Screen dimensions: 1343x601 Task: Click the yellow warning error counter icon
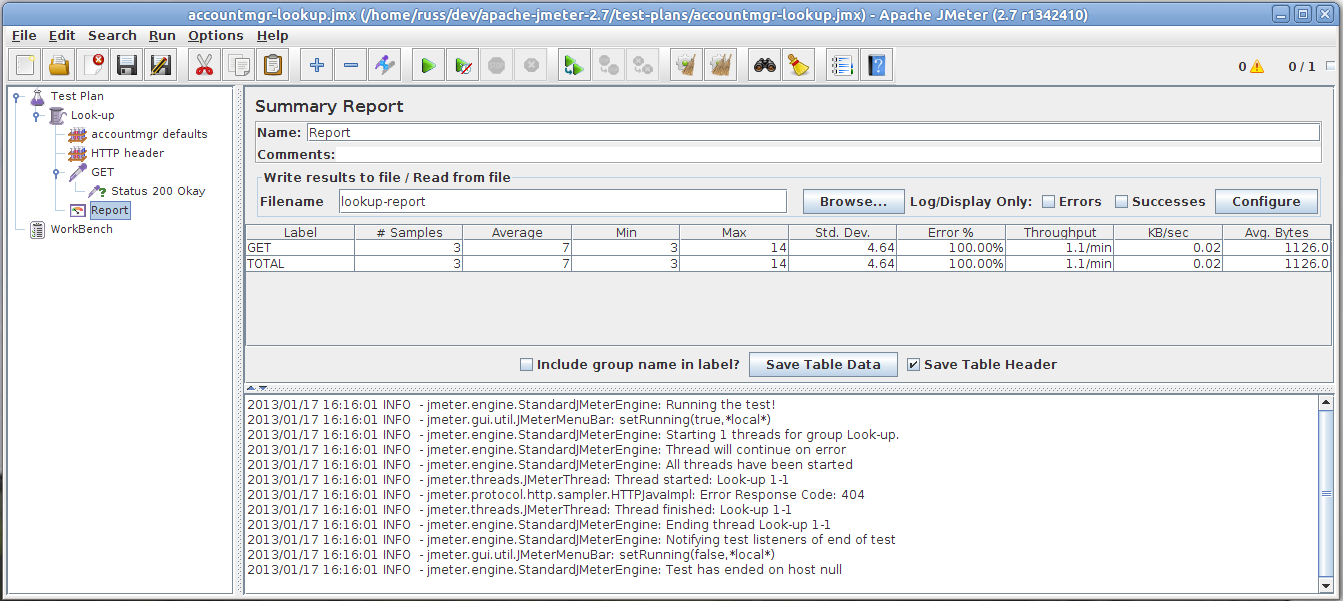(x=1257, y=67)
